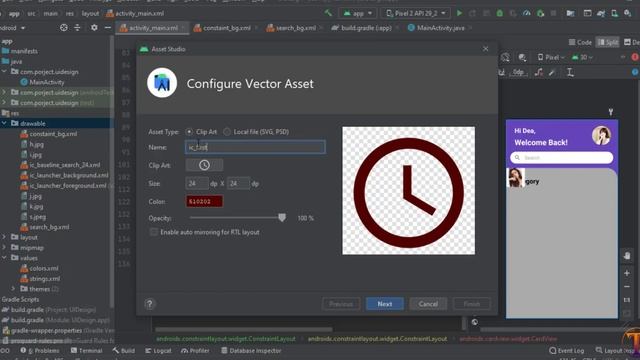Open the Terminal tool window
The height and width of the screenshot is (360, 640).
(x=87, y=351)
